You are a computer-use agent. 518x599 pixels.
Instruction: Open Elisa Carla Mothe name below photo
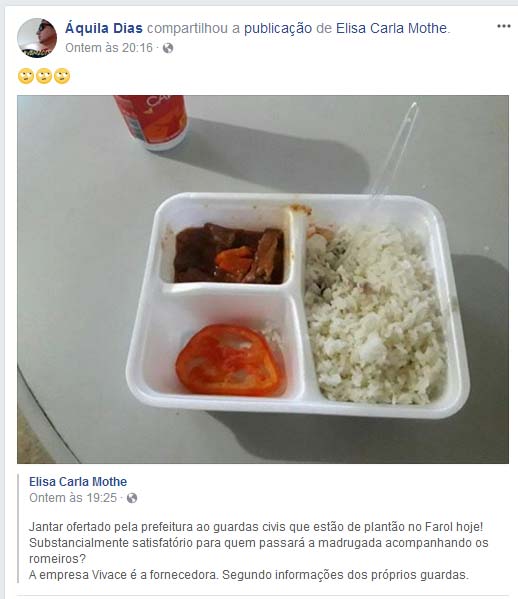point(78,482)
